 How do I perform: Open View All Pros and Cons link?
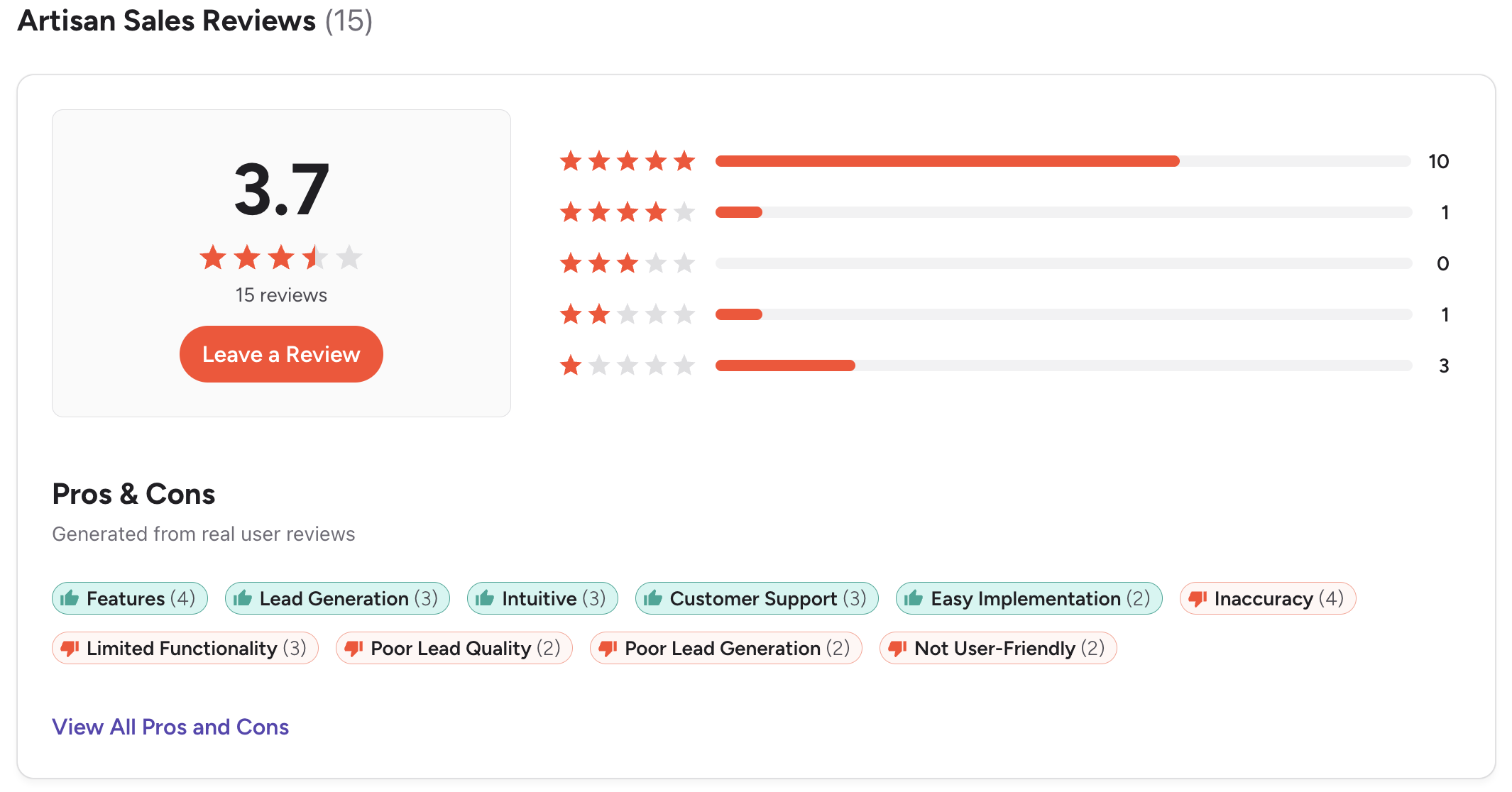click(170, 727)
